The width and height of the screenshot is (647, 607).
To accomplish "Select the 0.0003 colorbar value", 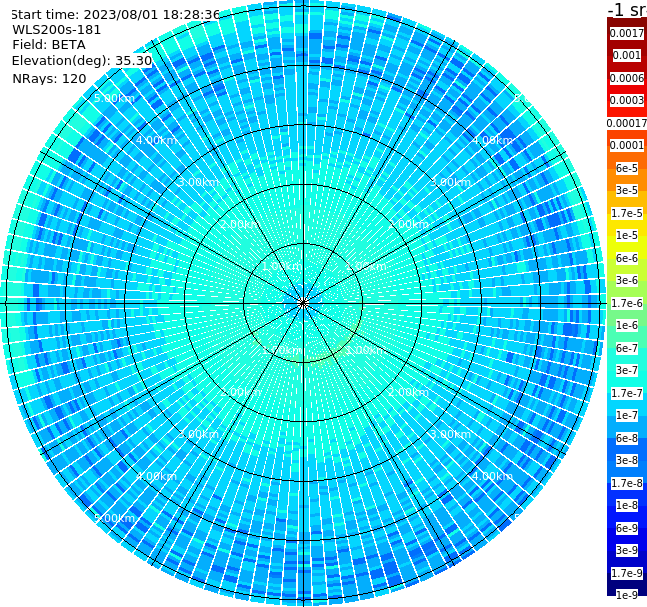I will [x=627, y=101].
